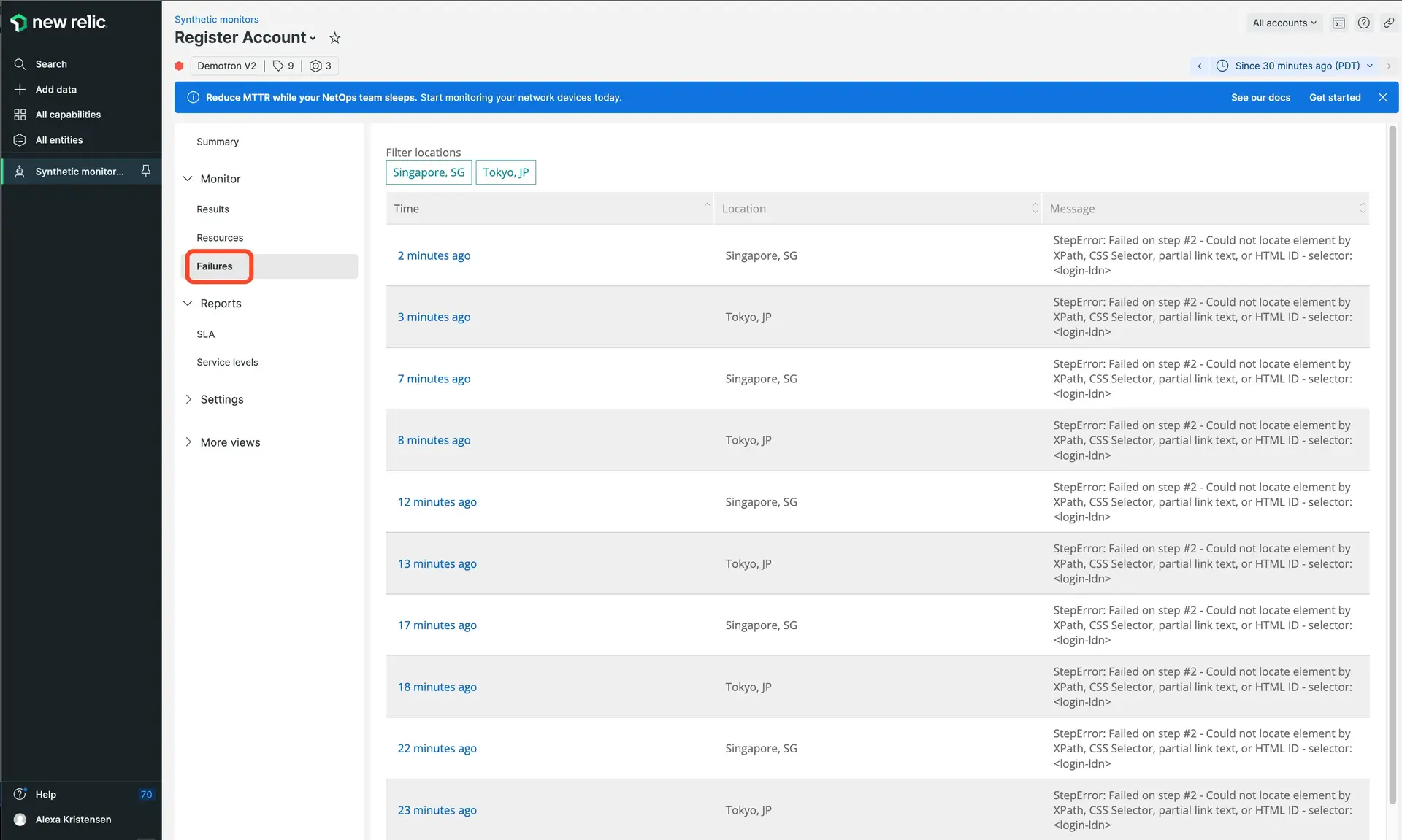This screenshot has width=1402, height=840.
Task: Select Results in the monitor menu
Action: tap(212, 209)
